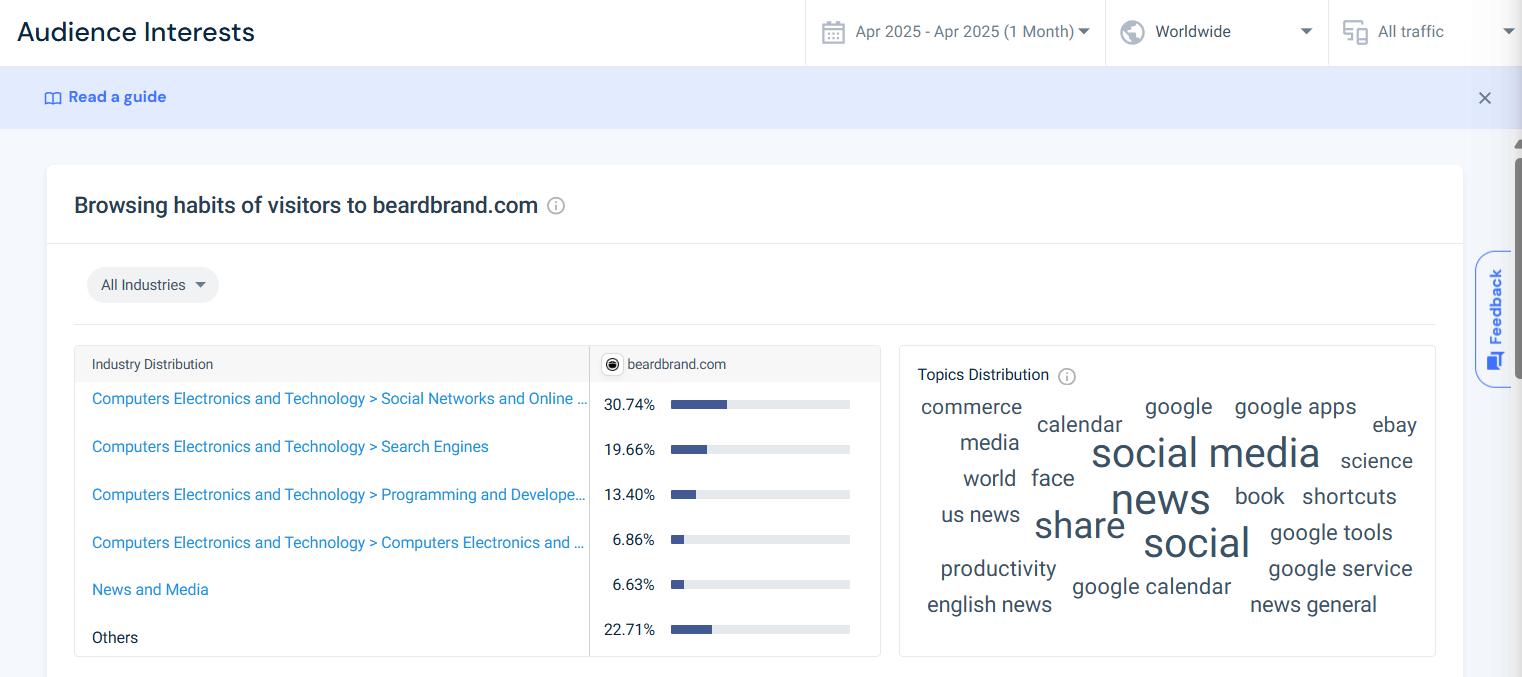Click the 'shortcuts' topic word
Screen dimensions: 1522x677
coord(1349,497)
